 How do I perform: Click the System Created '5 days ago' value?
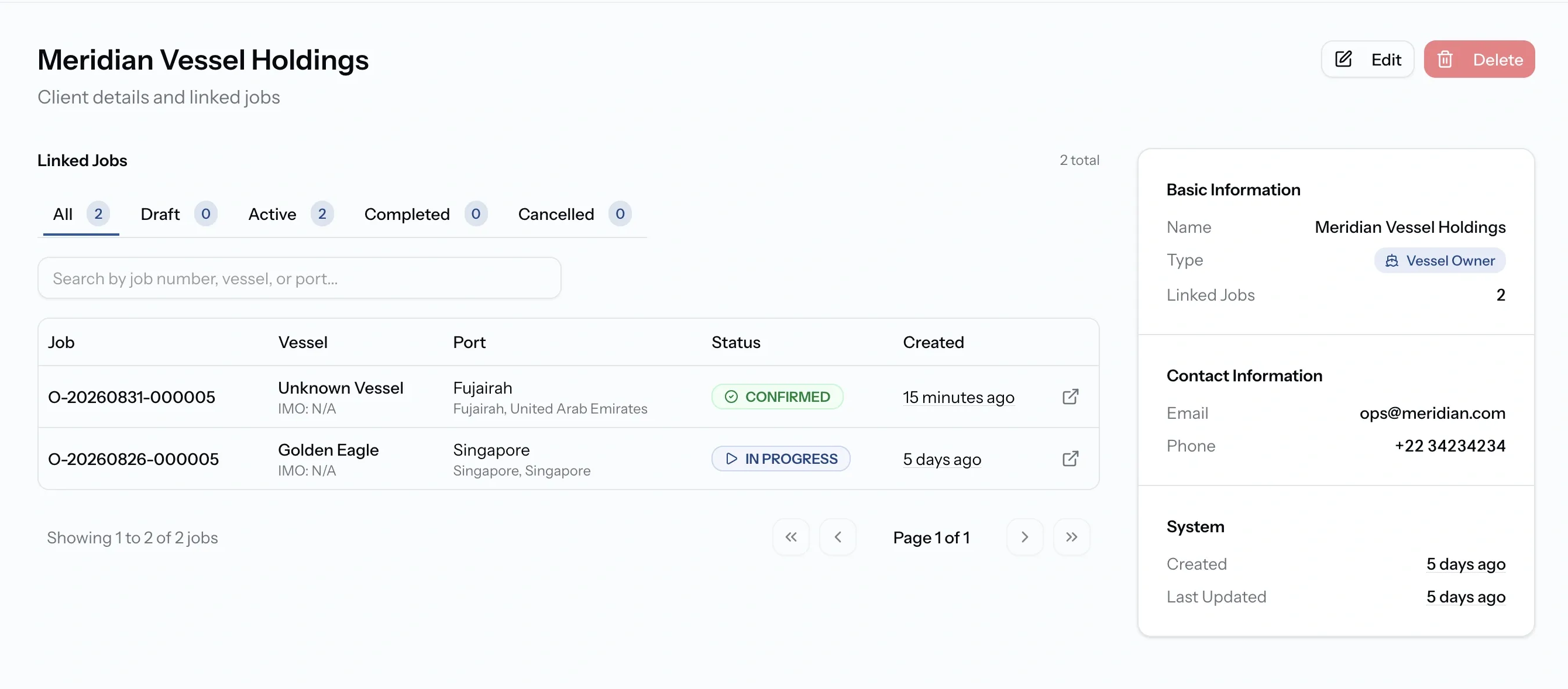point(1466,564)
